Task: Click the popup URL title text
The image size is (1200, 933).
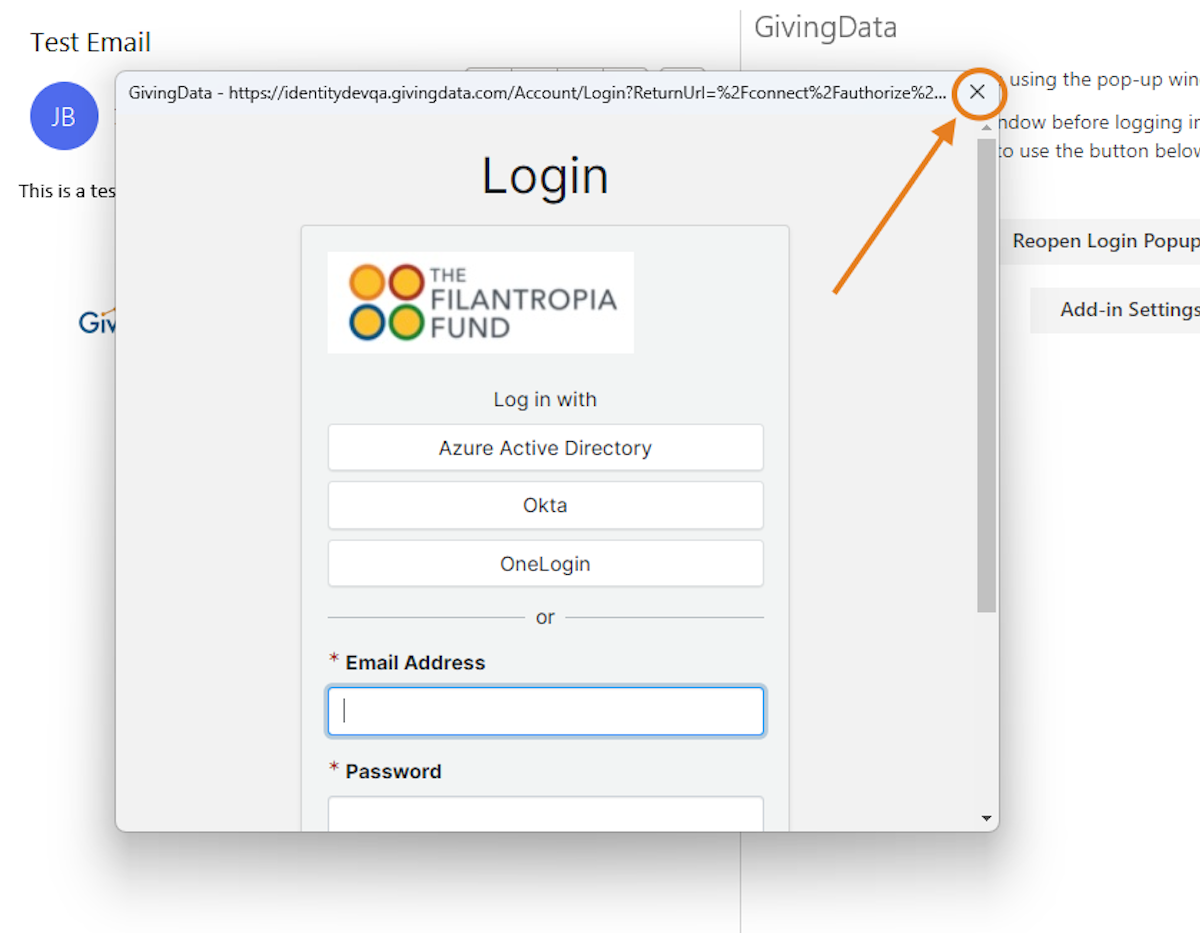Action: tap(537, 93)
